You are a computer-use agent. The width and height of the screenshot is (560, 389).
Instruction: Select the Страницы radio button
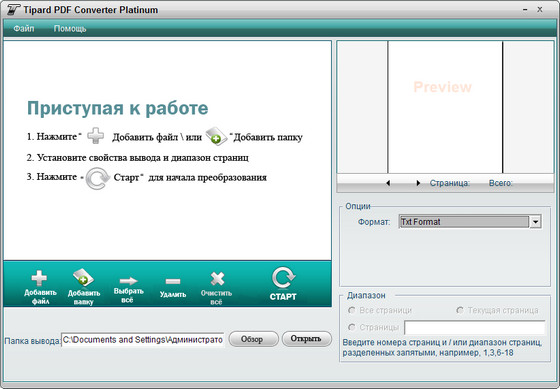pyautogui.click(x=352, y=327)
